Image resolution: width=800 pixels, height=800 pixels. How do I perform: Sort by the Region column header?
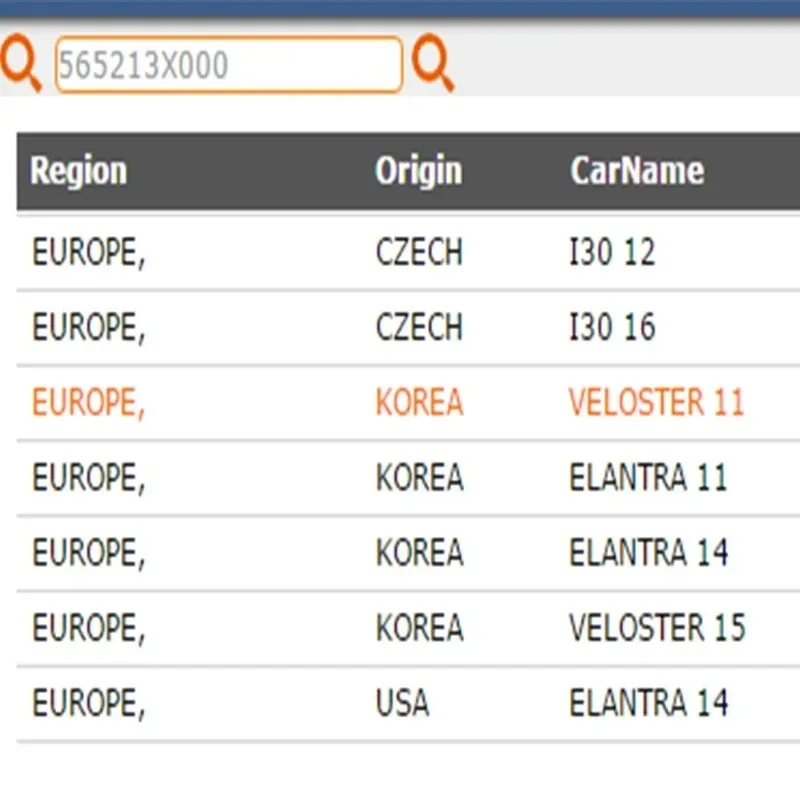[x=79, y=170]
